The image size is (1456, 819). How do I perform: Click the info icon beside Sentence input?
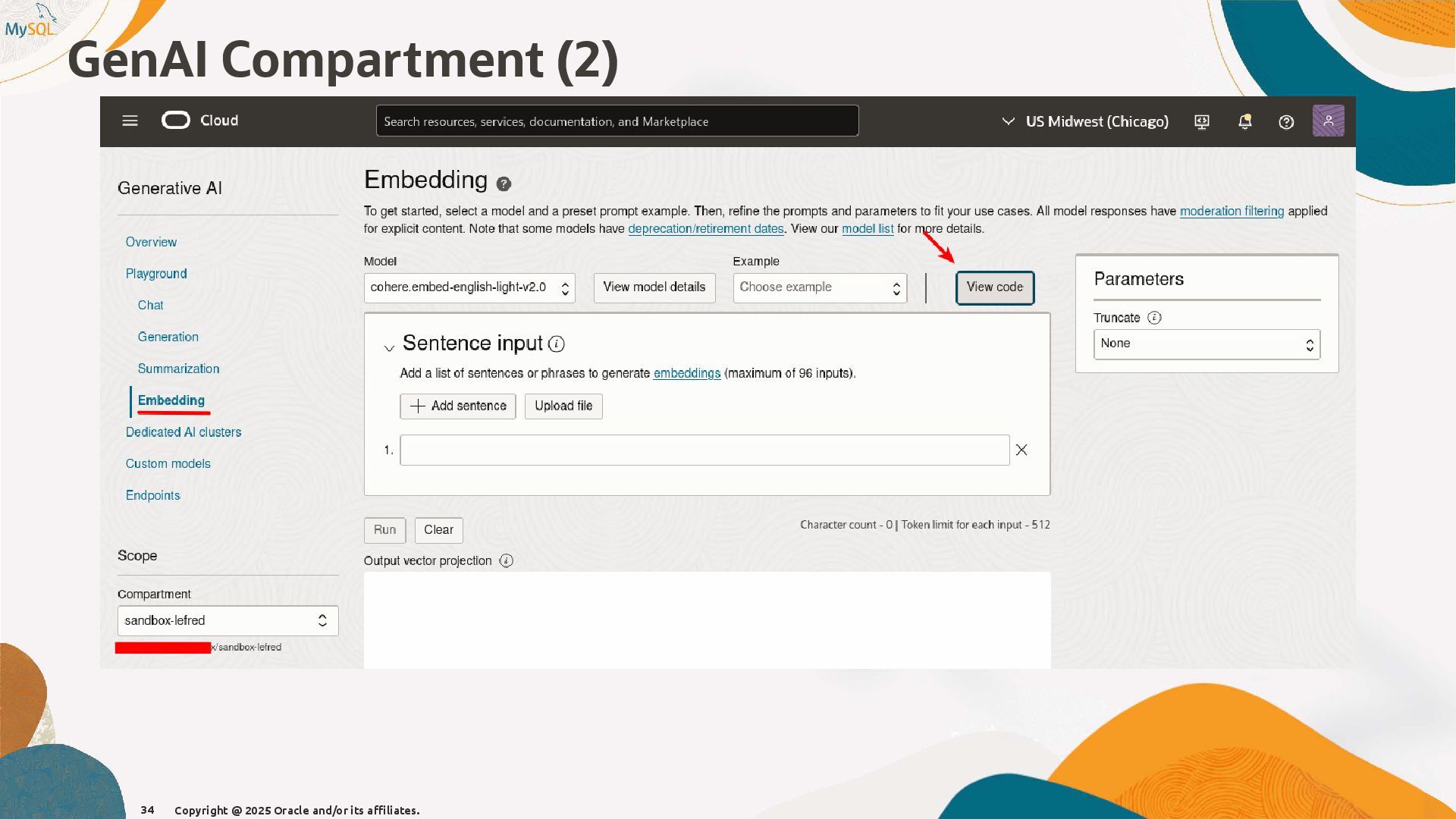[557, 344]
